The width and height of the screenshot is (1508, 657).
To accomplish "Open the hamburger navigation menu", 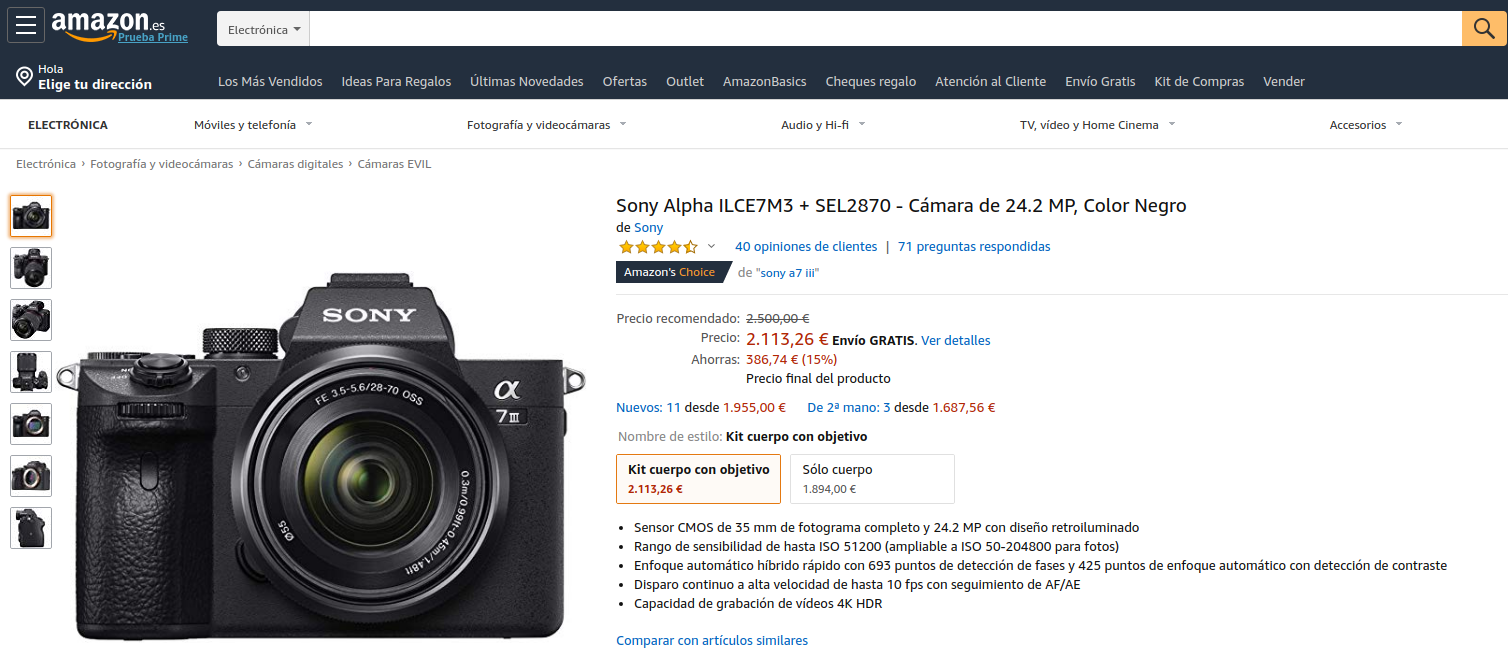I will (x=26, y=25).
